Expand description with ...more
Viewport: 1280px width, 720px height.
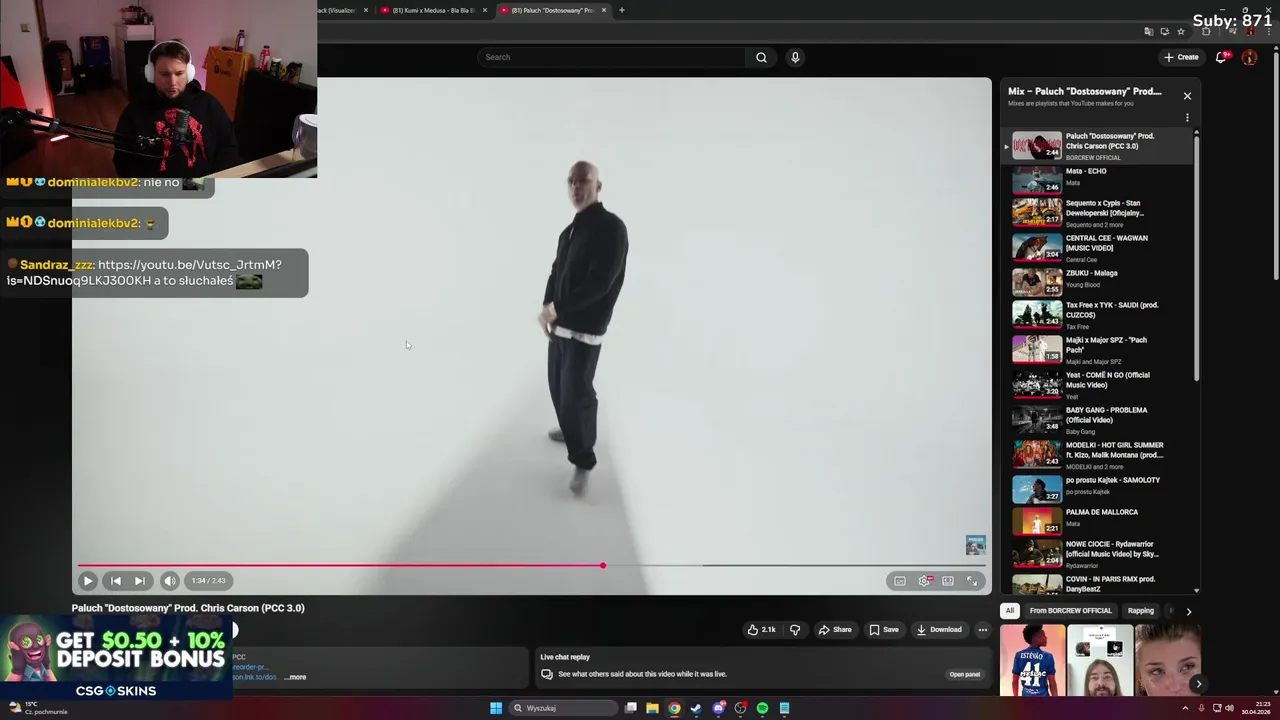click(x=296, y=677)
